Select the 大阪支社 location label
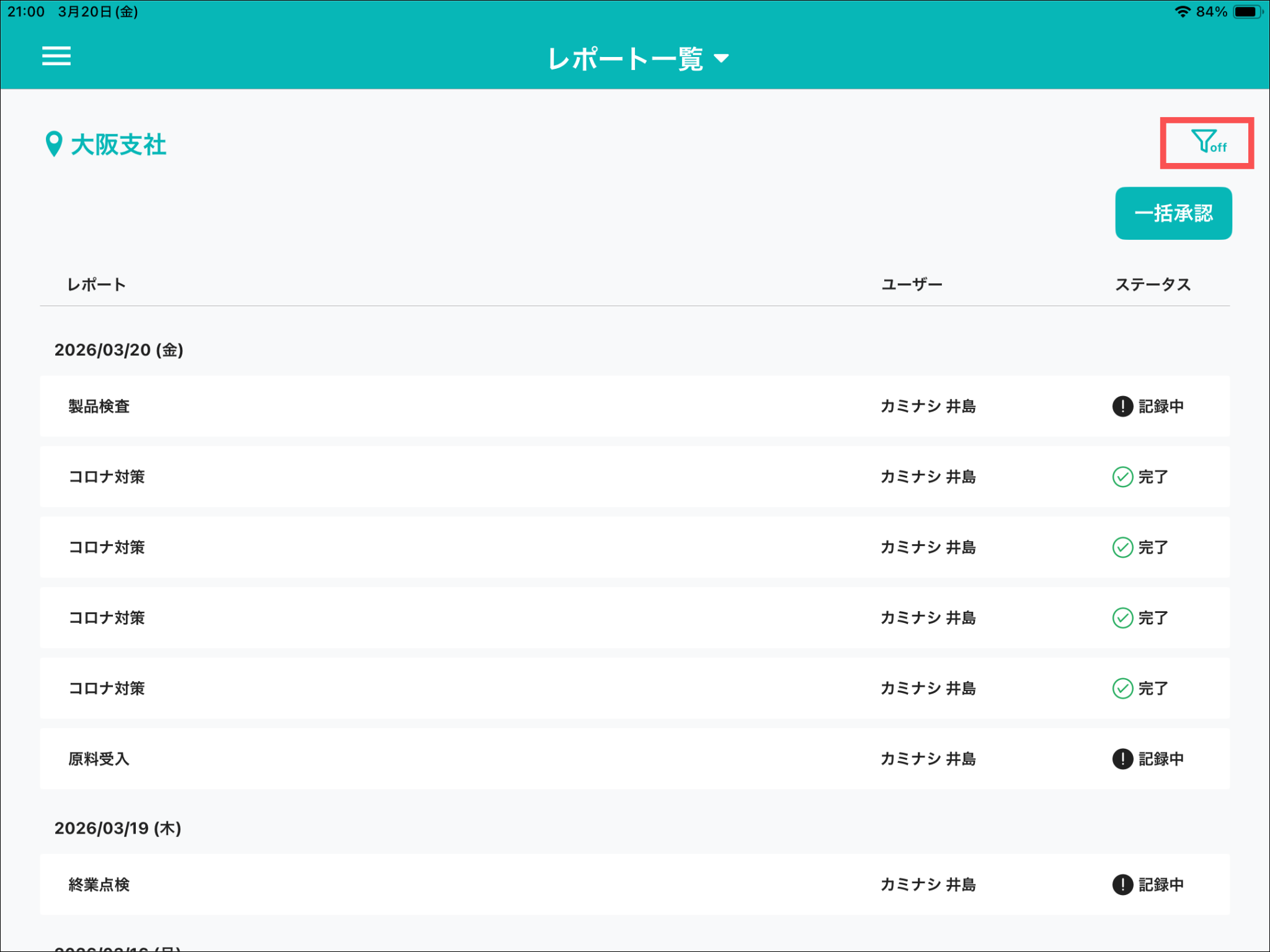 (118, 145)
